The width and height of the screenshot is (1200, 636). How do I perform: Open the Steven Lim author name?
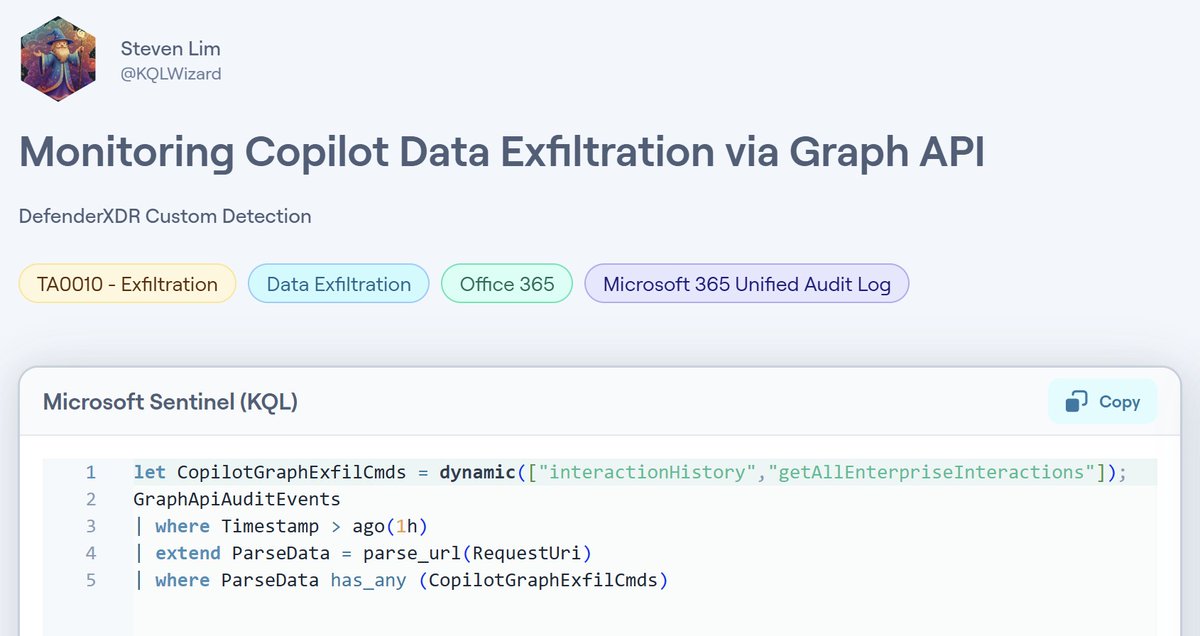(171, 48)
